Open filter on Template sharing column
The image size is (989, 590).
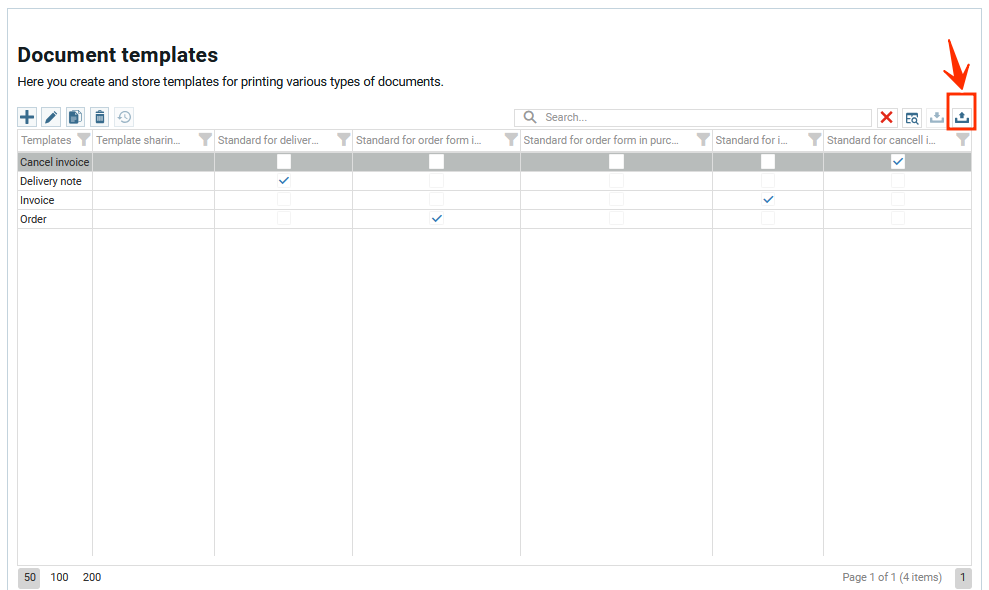coord(205,140)
